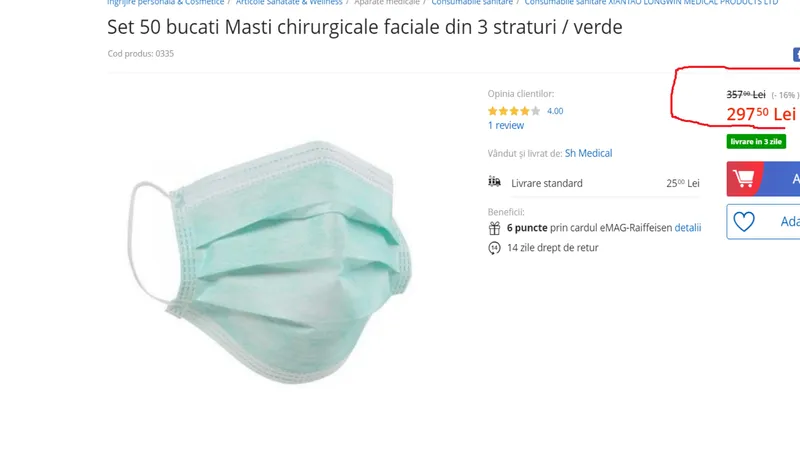Viewport: 800px width, 450px height.
Task: Open the Consumabile sanitare breadcrumb
Action: coord(472,2)
